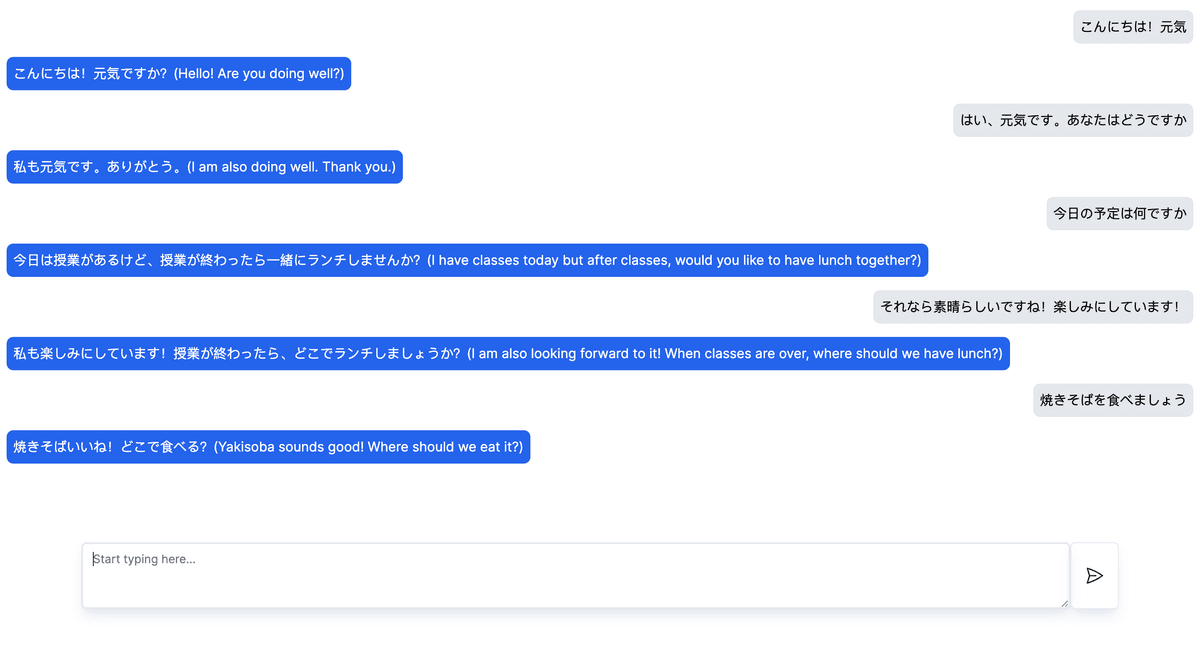This screenshot has width=1200, height=658.
Task: Select the '楽しみにしています!' user bubble
Action: tap(1033, 306)
